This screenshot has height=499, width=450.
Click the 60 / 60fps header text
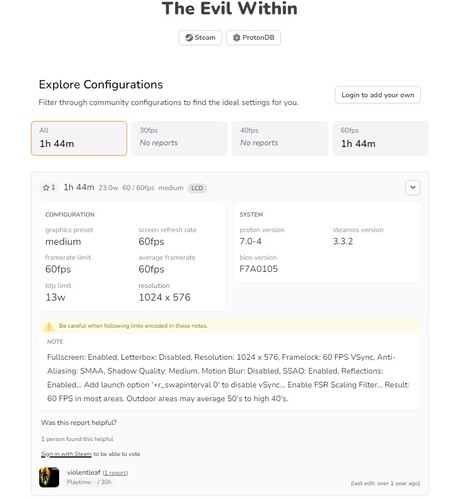[x=138, y=188]
